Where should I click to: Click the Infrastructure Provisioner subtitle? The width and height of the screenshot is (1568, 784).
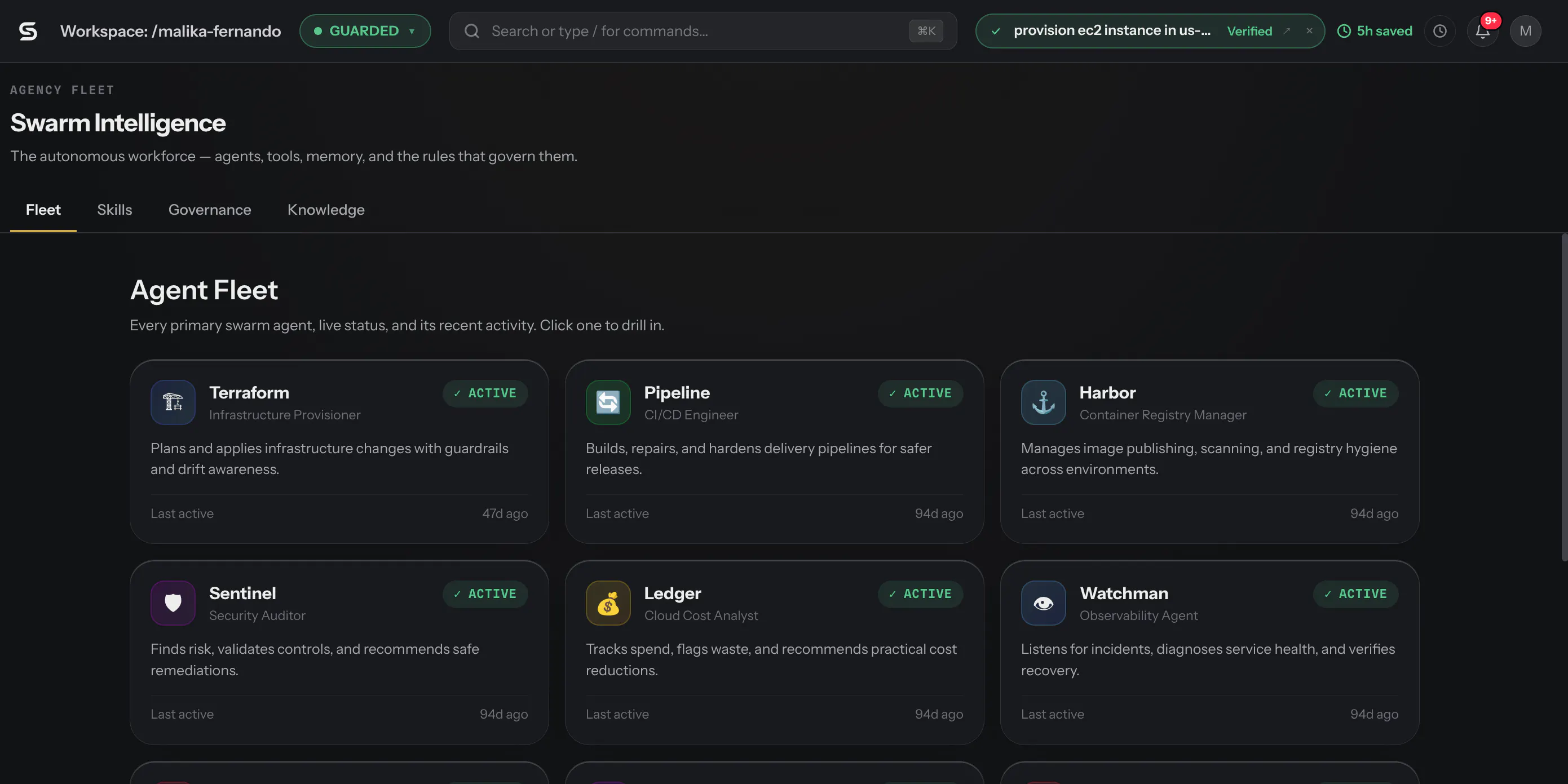[x=285, y=414]
